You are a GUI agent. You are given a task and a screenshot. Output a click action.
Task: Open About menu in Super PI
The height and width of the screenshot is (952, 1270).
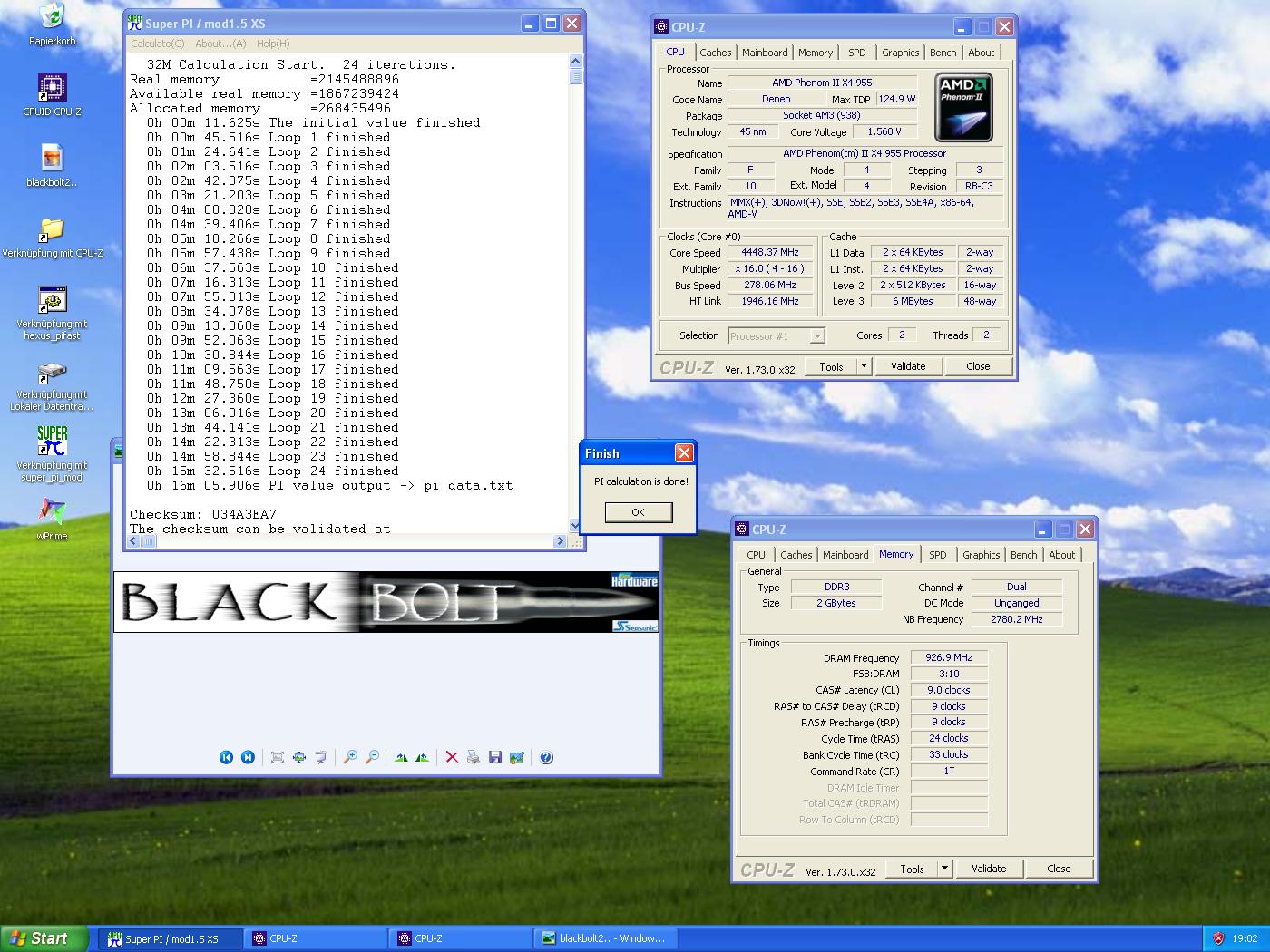tap(220, 44)
